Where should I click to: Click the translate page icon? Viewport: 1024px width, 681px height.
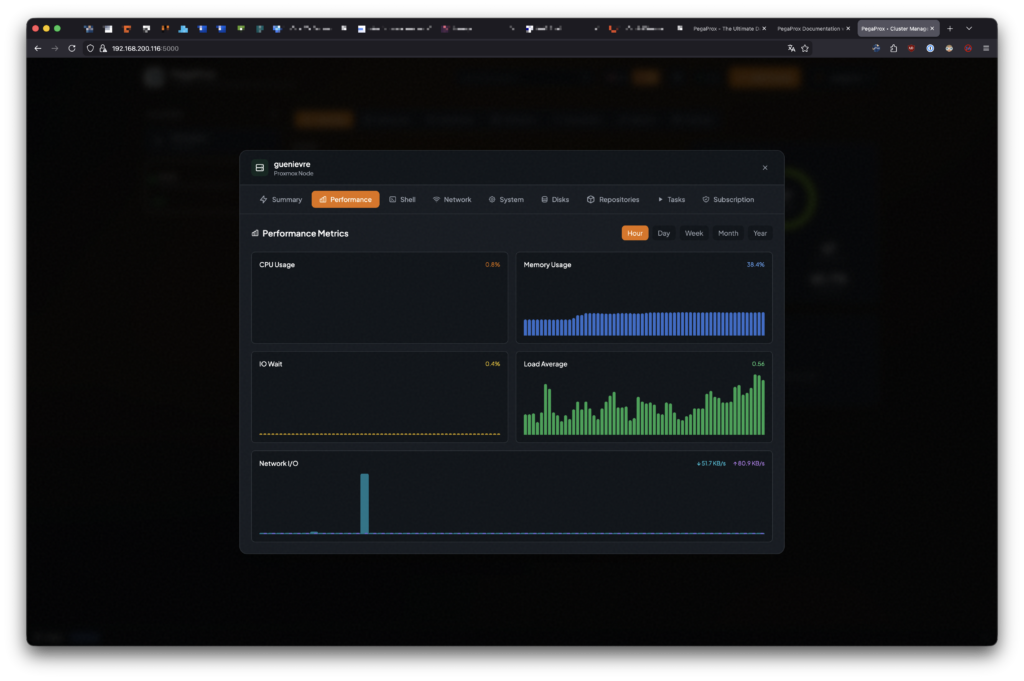791,48
